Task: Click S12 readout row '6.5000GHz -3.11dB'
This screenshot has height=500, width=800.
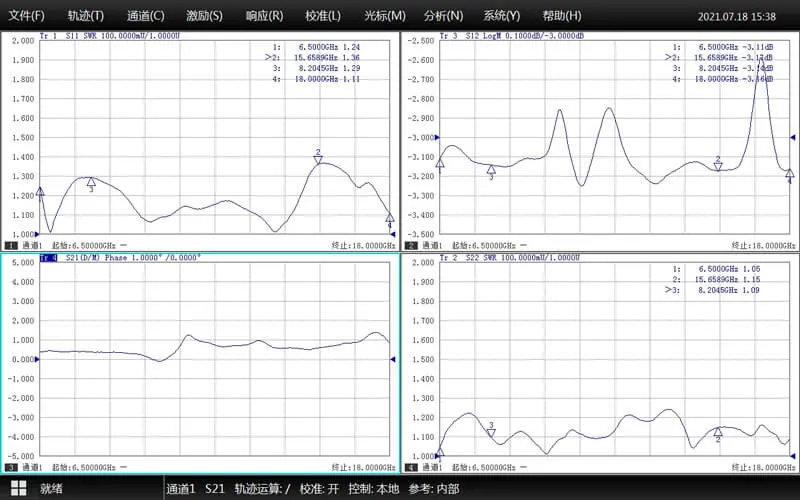Action: [x=723, y=47]
